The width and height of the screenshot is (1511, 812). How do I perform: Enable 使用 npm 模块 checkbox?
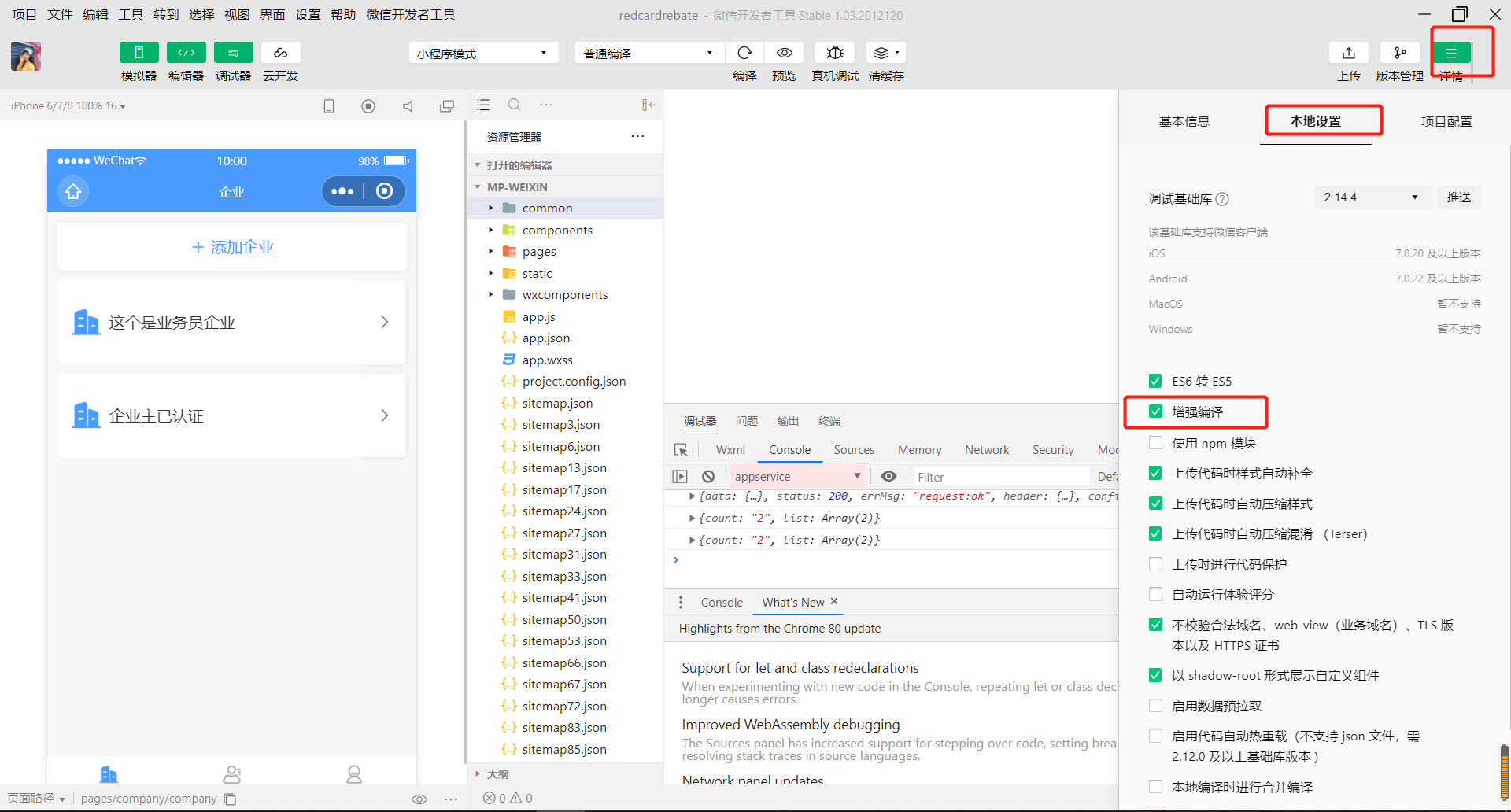tap(1155, 443)
